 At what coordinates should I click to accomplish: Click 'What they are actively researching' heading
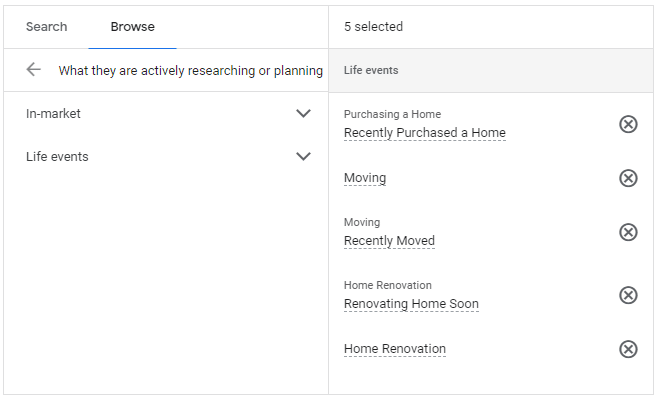(190, 71)
